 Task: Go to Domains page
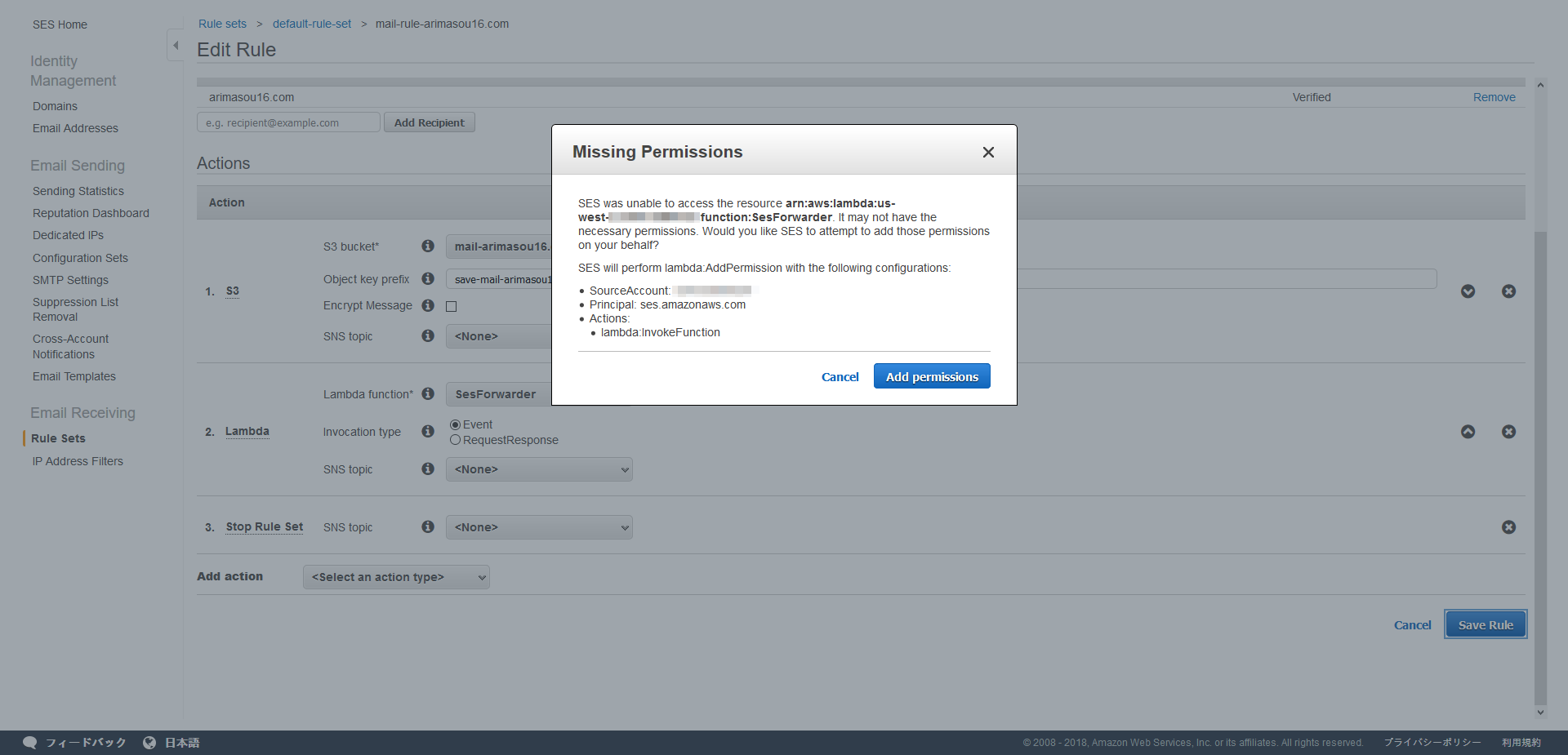point(55,106)
